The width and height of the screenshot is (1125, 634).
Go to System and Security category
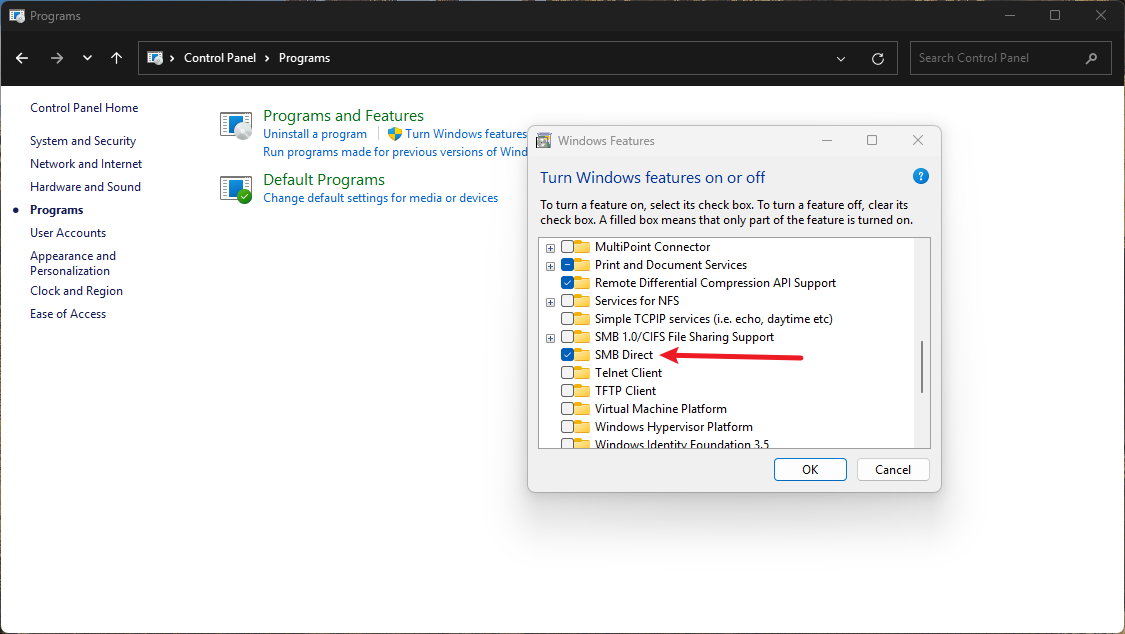83,141
